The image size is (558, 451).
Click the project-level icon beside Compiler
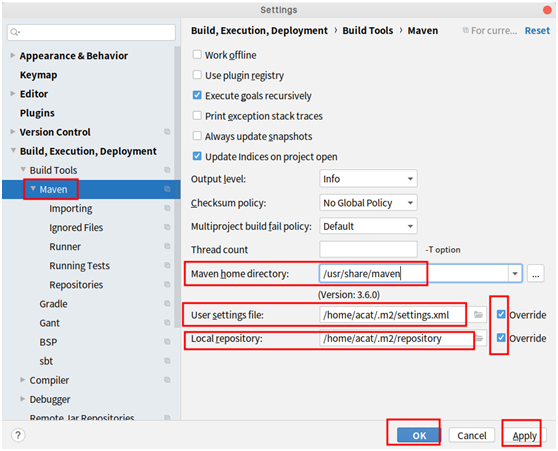click(167, 380)
